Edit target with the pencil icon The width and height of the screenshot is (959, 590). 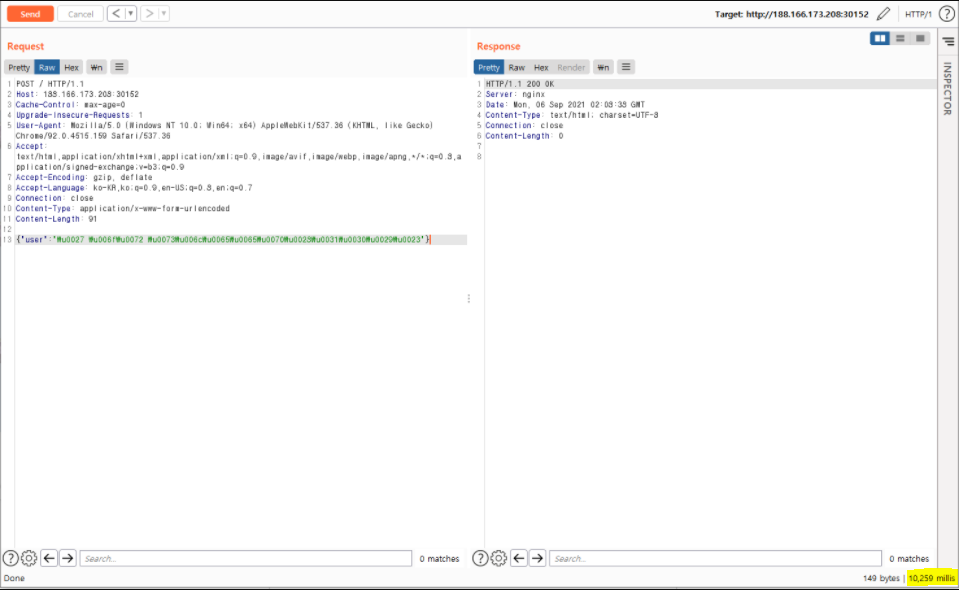coord(883,13)
